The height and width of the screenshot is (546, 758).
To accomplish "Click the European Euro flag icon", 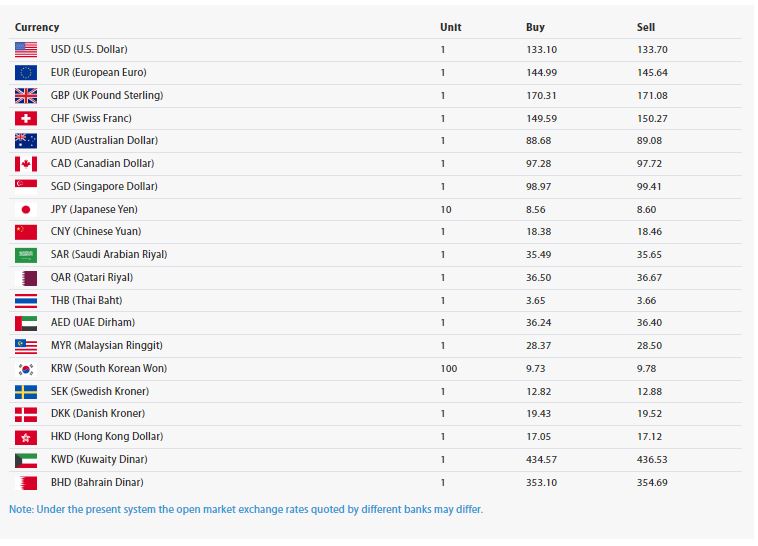I will coord(26,72).
